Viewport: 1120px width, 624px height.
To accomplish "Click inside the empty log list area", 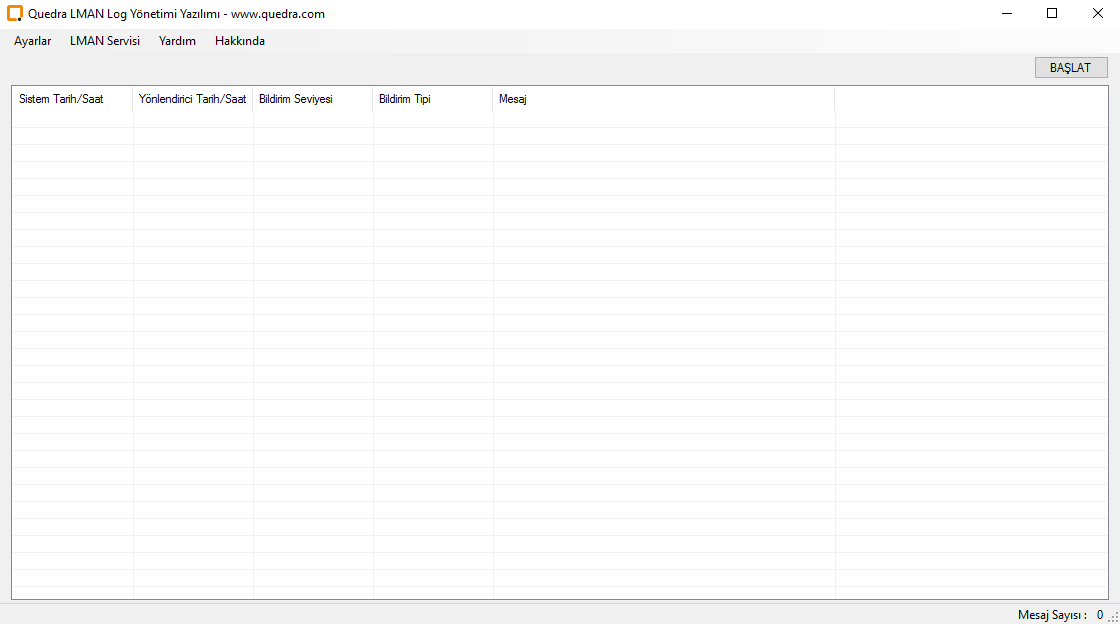I will (560, 350).
